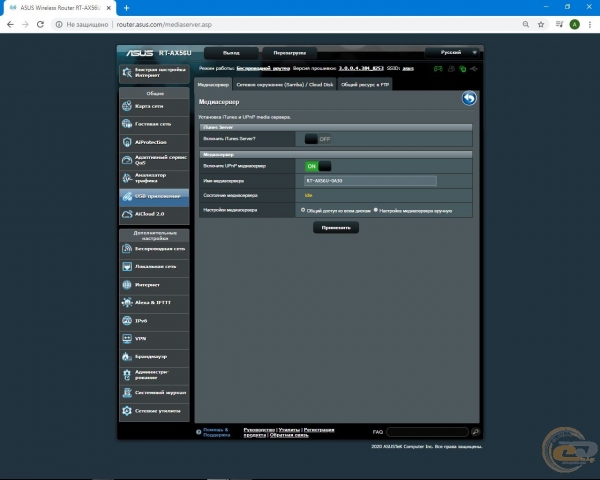Open the wireless router operating mode link
This screenshot has width=600, height=480.
[x=263, y=68]
